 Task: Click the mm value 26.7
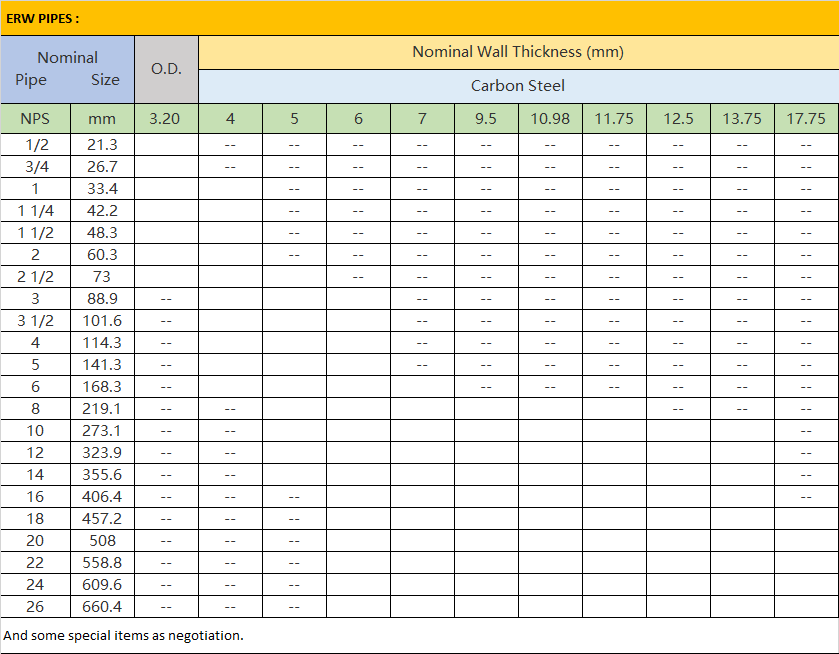(102, 166)
